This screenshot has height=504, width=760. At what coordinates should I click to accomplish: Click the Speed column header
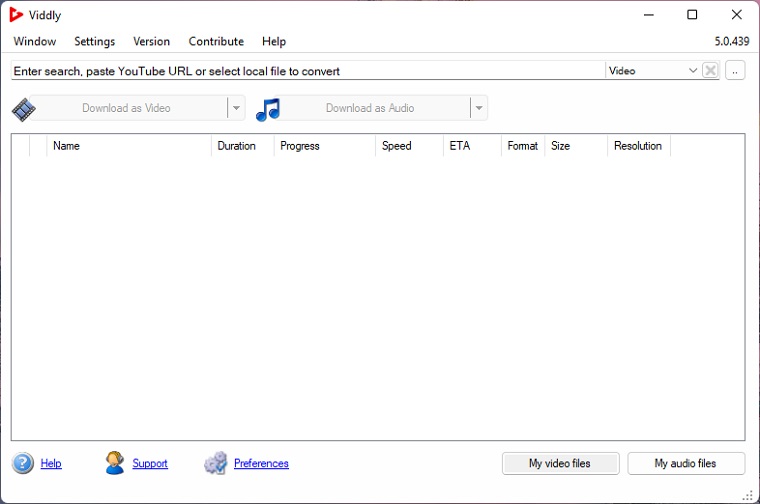(x=410, y=145)
